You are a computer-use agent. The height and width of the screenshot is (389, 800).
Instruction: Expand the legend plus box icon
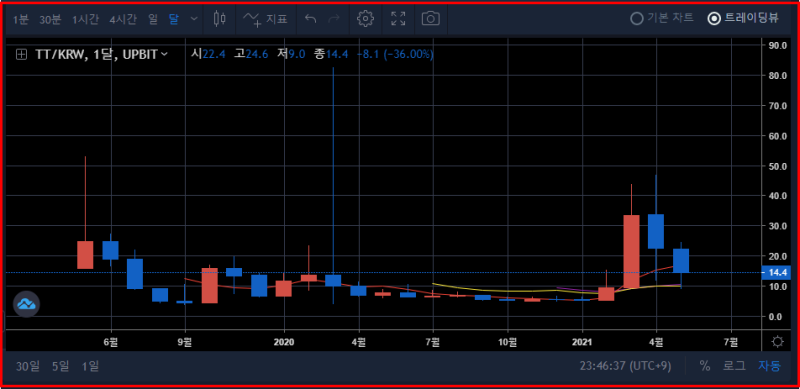21,55
